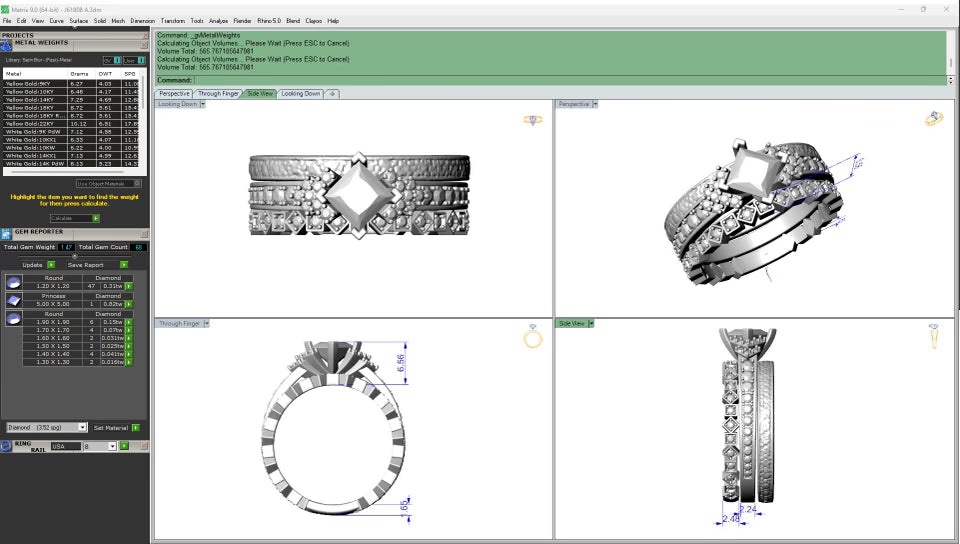The width and height of the screenshot is (960, 544).
Task: Open the Dimension menu
Action: tap(142, 20)
